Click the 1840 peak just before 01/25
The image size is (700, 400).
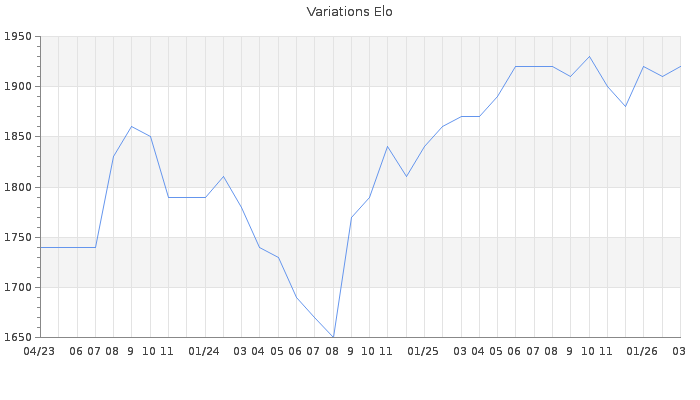(x=387, y=146)
